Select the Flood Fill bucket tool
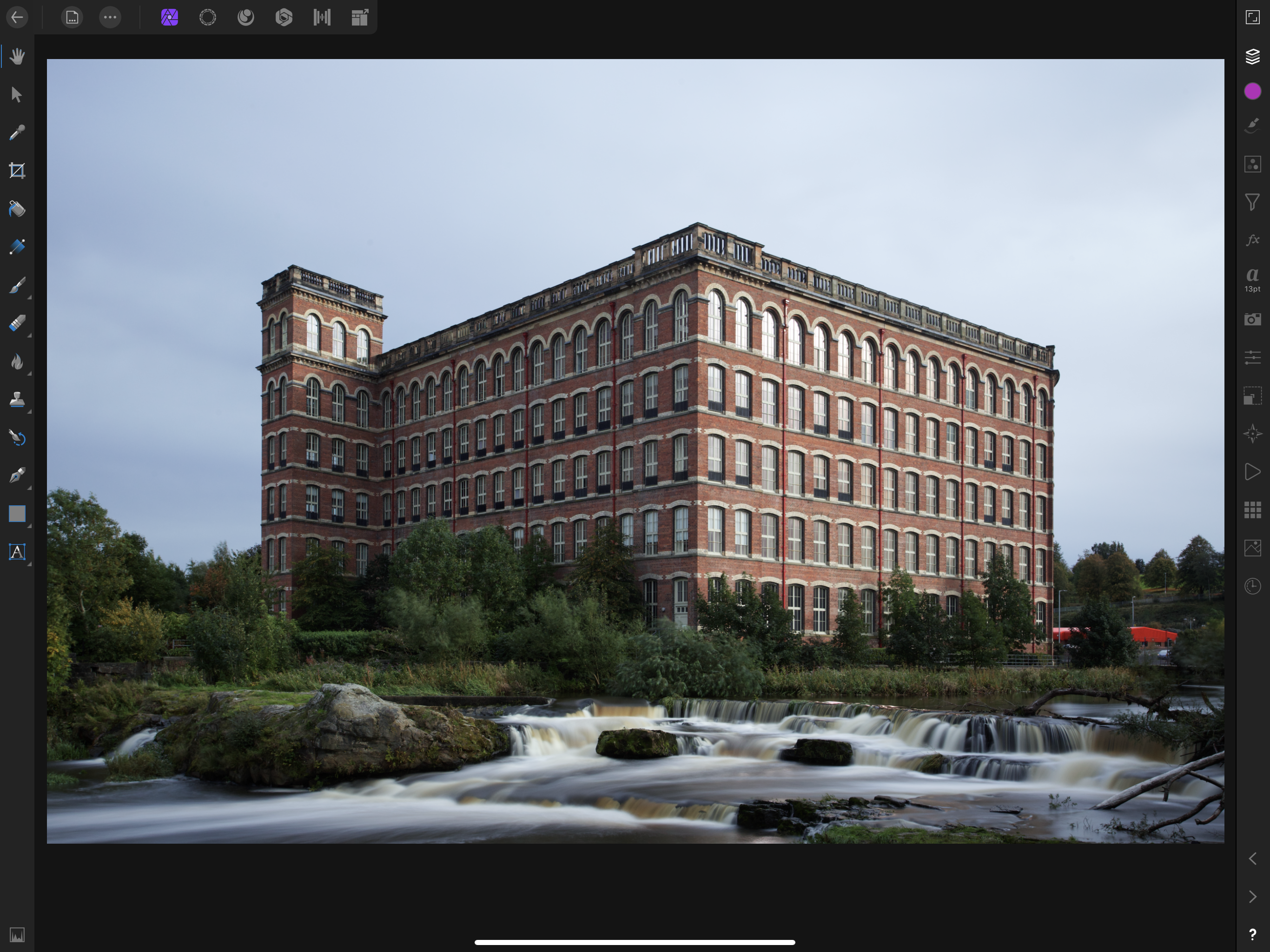 point(17,208)
